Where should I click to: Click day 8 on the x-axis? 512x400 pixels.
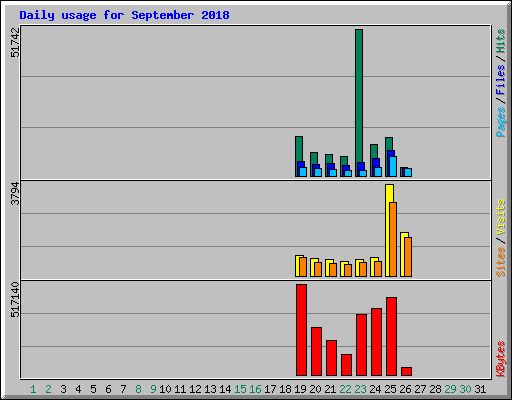click(138, 389)
